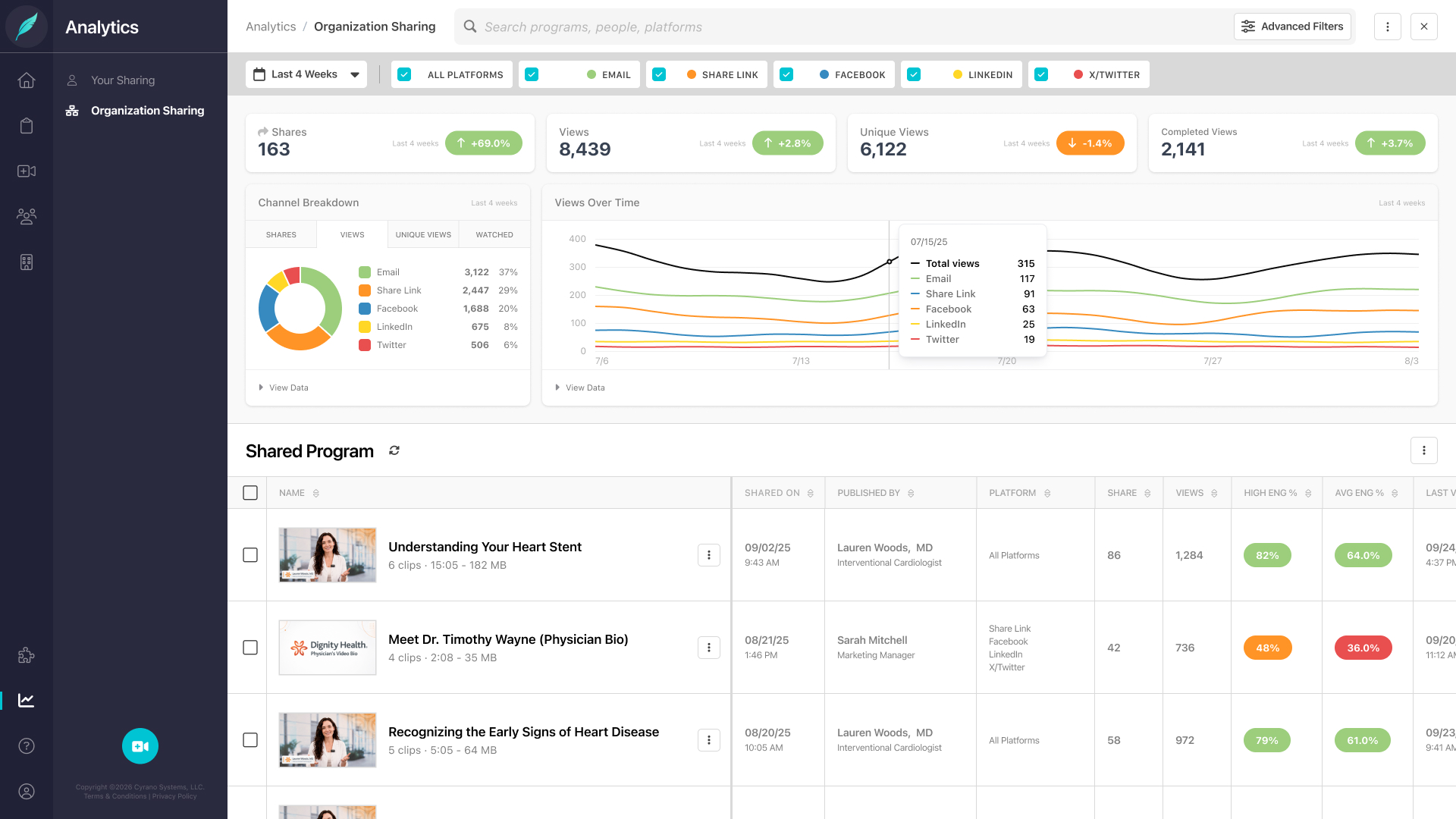Expand View Data under Channel Breakdown
The width and height of the screenshot is (1456, 819).
pos(284,388)
